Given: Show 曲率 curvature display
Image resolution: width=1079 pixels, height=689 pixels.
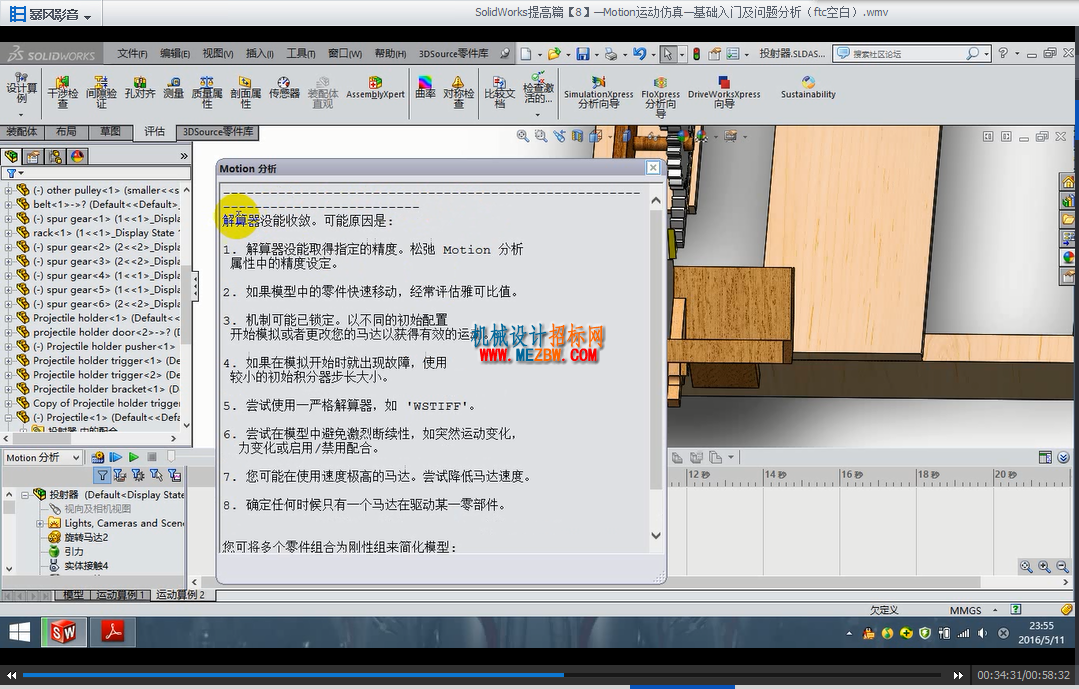Looking at the screenshot, I should point(425,88).
